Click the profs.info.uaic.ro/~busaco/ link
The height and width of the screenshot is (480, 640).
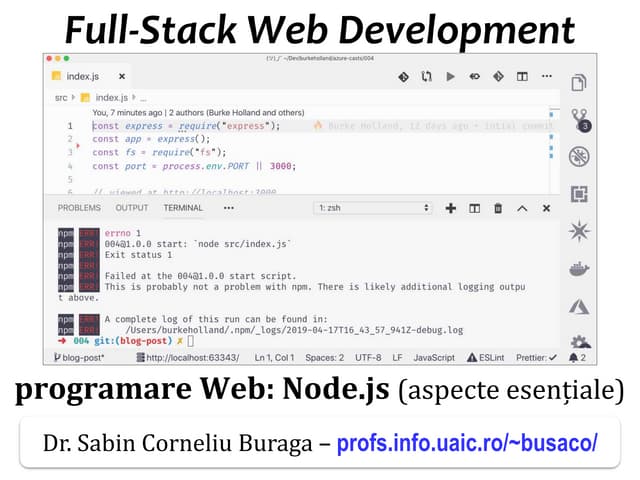[x=467, y=441]
